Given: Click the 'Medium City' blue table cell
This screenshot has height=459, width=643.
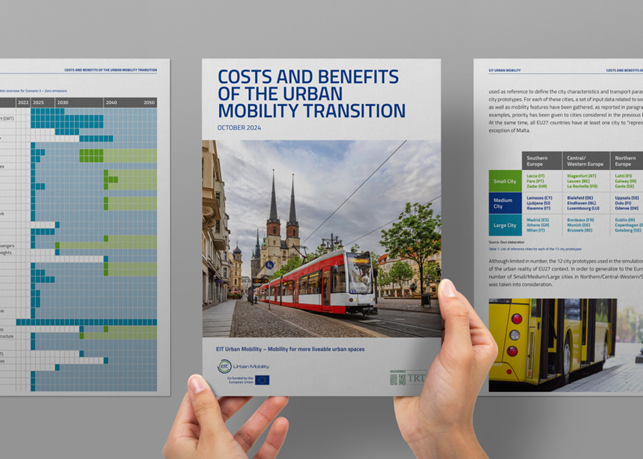Looking at the screenshot, I should 505,203.
